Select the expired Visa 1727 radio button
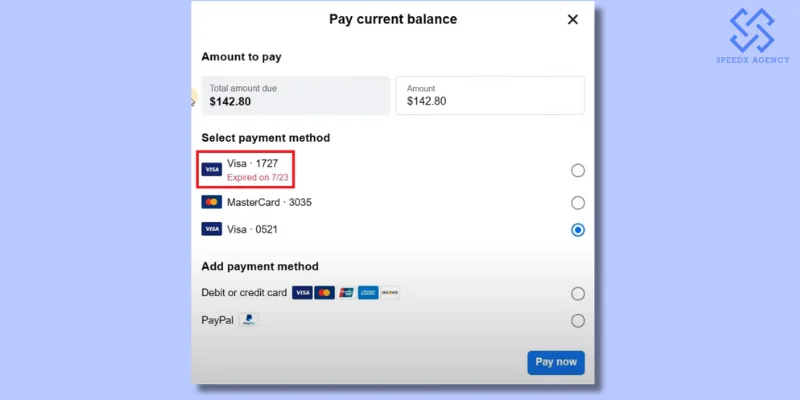The width and height of the screenshot is (800, 400). [x=578, y=171]
